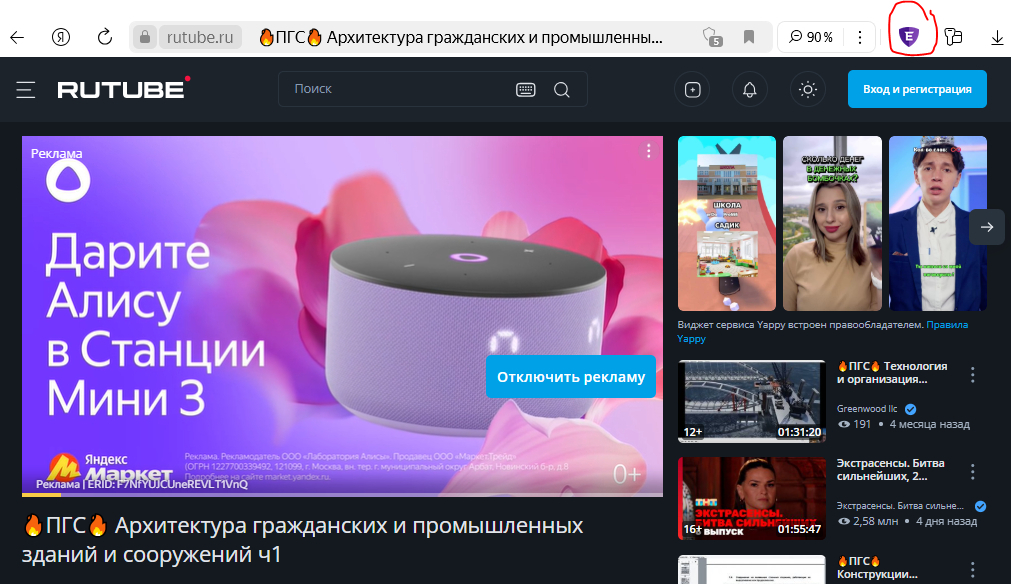
Task: Open the address bar three-dot menu
Action: tap(859, 37)
